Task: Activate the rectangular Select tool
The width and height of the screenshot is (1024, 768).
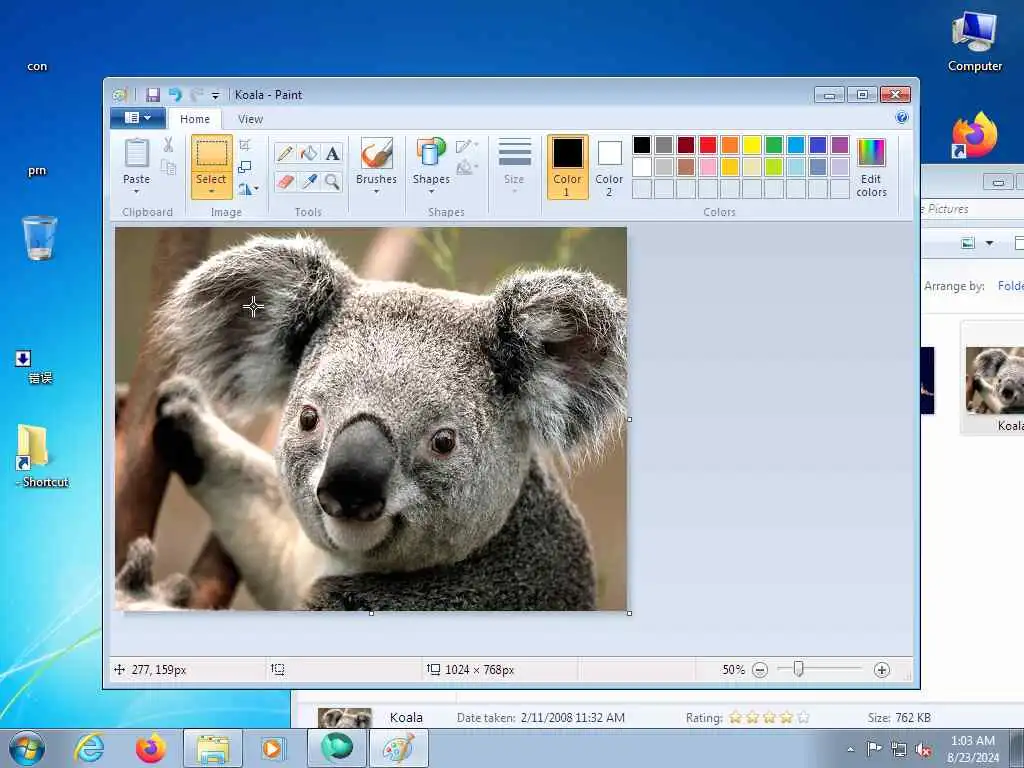Action: click(212, 154)
